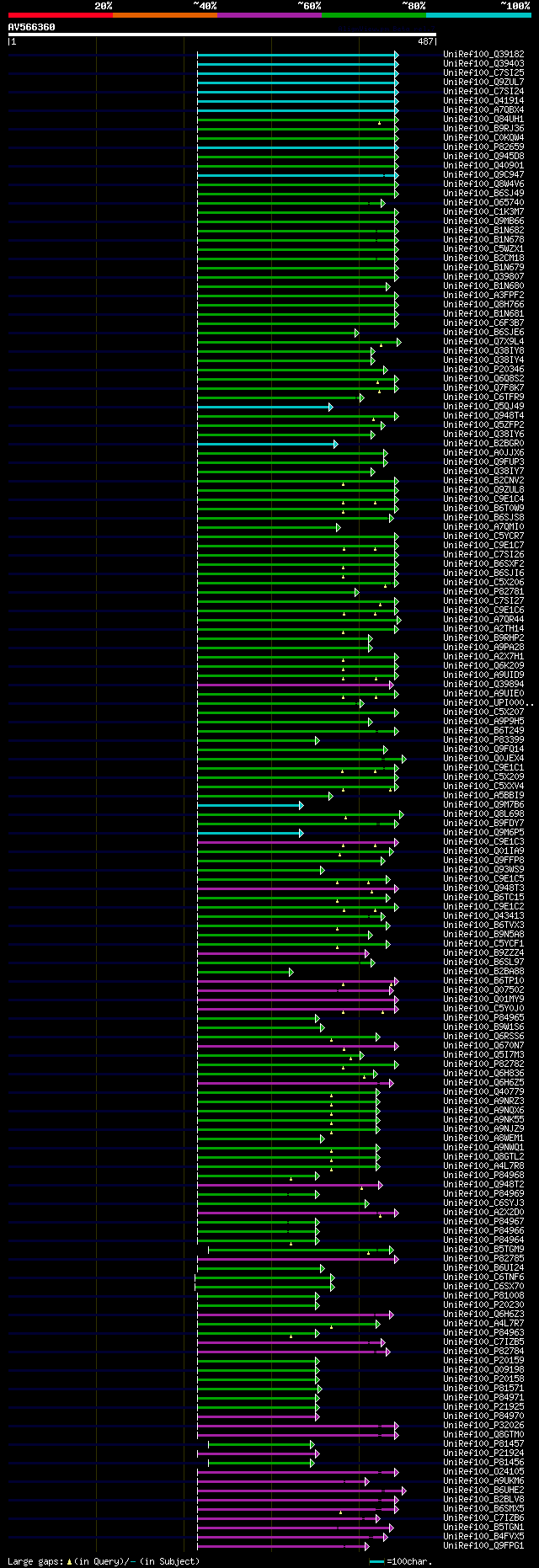Click the UniRef100_P82659 label
Image resolution: width=539 pixels, height=1568 pixels.
point(483,147)
